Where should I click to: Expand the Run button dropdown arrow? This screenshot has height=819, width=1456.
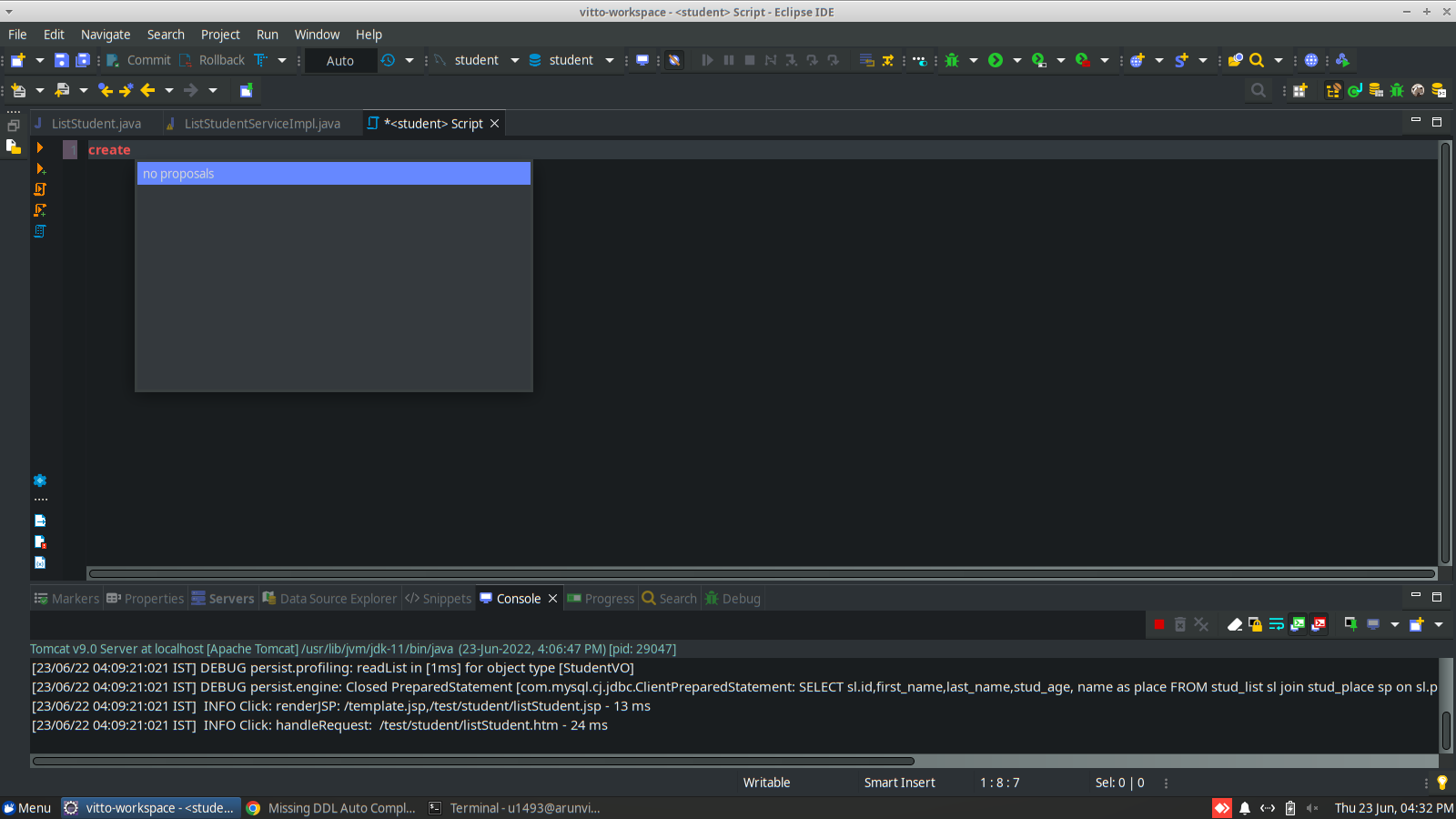point(1016,60)
